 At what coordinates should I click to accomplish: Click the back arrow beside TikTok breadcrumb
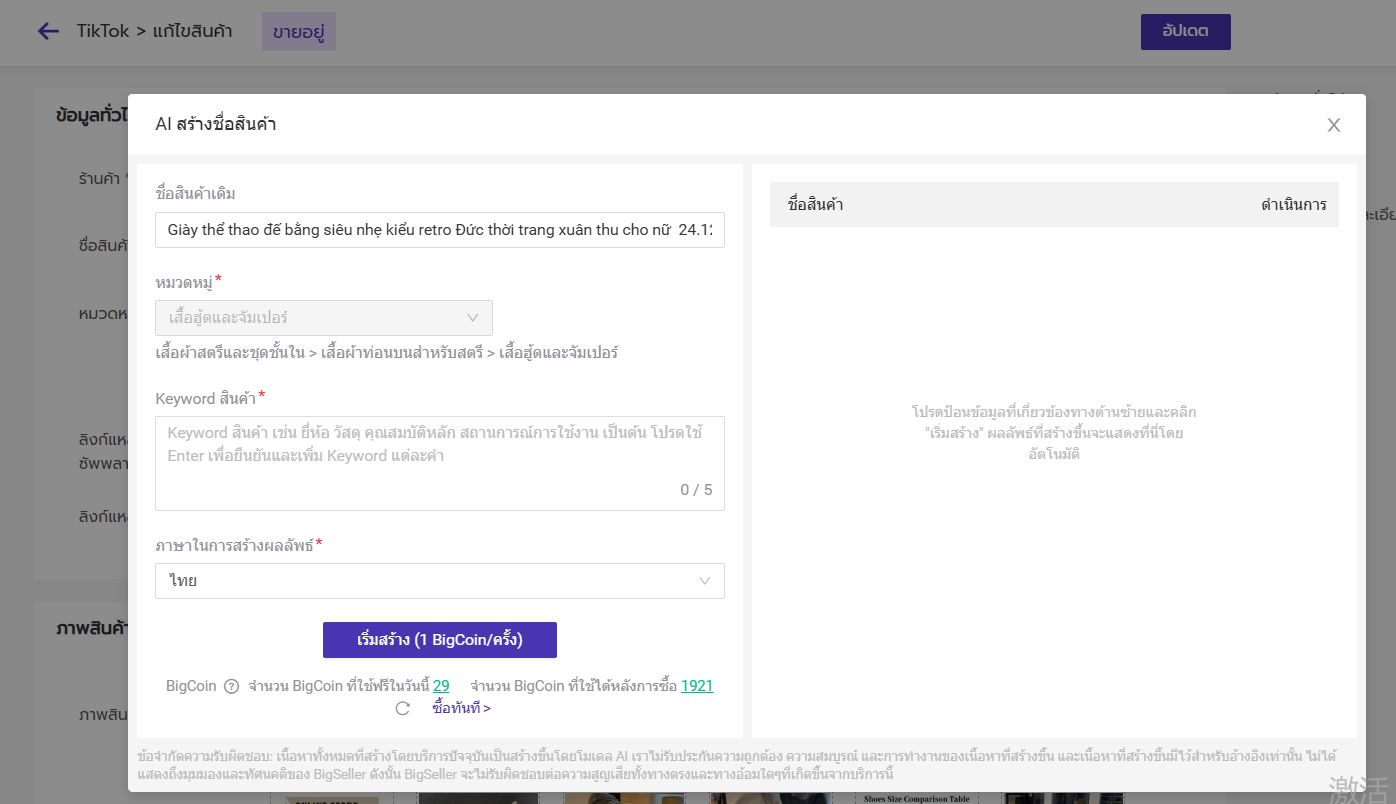48,31
